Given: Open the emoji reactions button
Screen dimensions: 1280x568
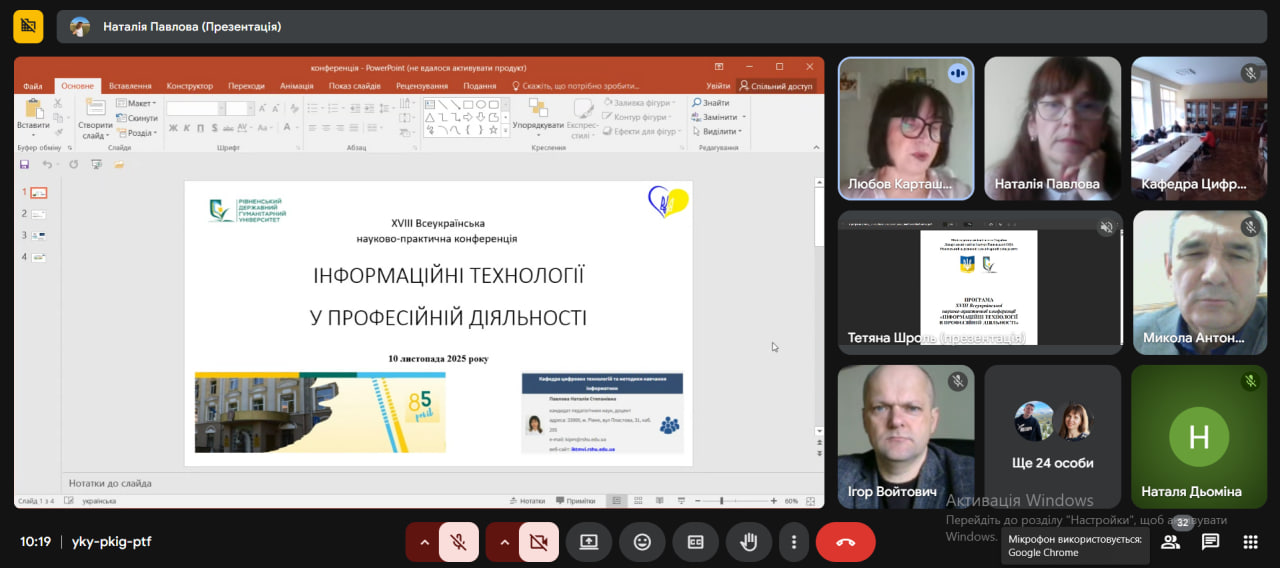Looking at the screenshot, I should click(x=642, y=542).
